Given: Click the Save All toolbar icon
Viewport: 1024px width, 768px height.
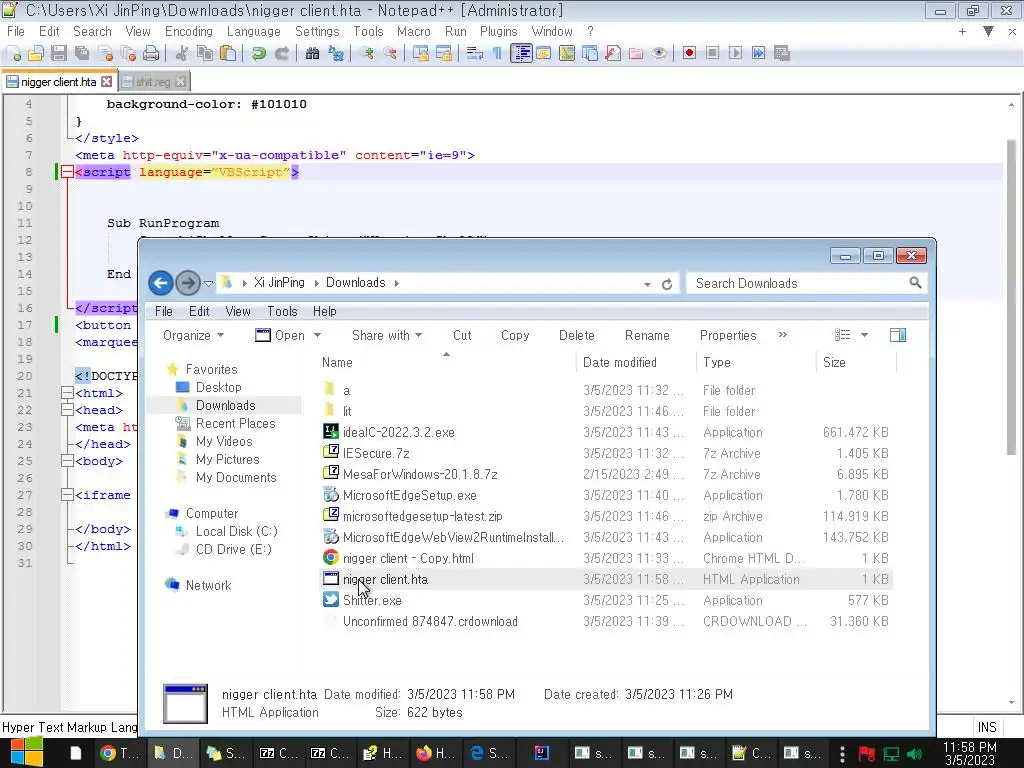Looking at the screenshot, I should (x=82, y=54).
